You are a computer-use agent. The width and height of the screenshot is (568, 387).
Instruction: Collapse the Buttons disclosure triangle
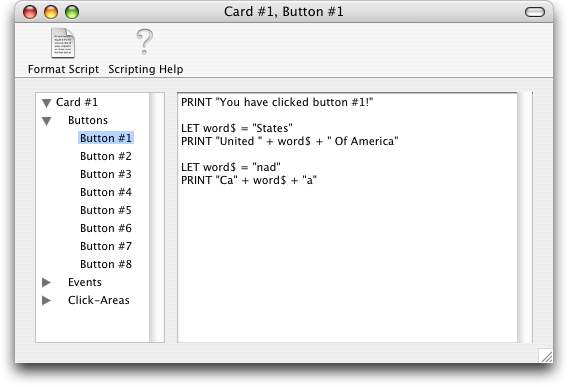click(x=46, y=121)
